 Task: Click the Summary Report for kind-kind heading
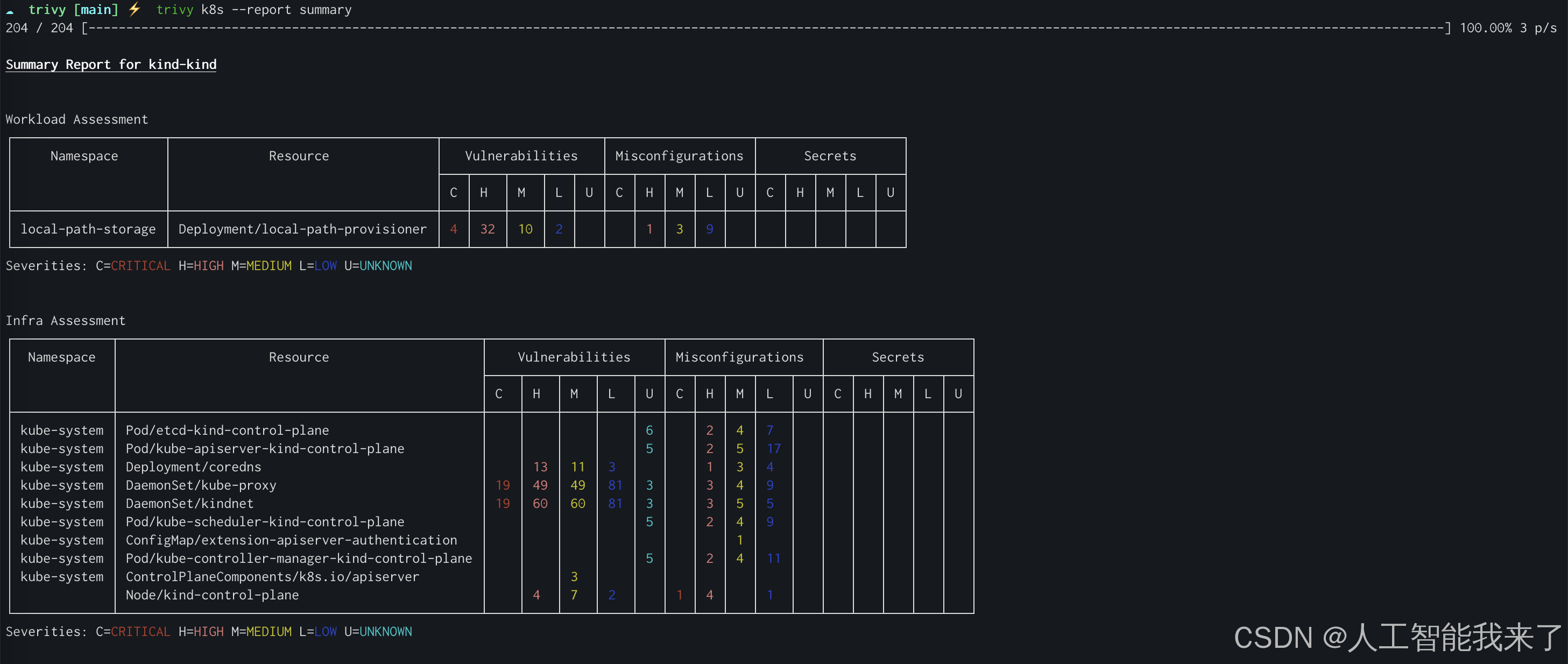pos(111,65)
